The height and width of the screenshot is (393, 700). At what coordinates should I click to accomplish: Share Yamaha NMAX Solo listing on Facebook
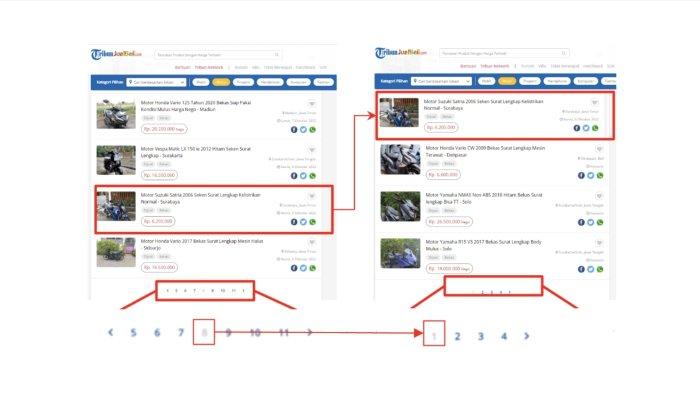click(581, 222)
